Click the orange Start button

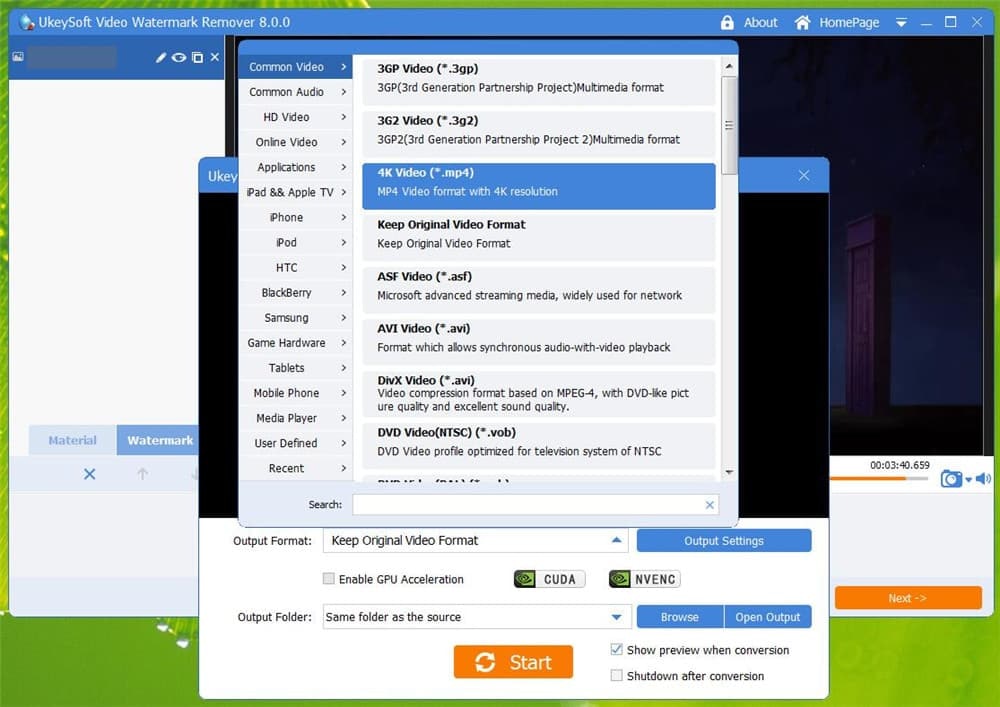click(x=513, y=662)
